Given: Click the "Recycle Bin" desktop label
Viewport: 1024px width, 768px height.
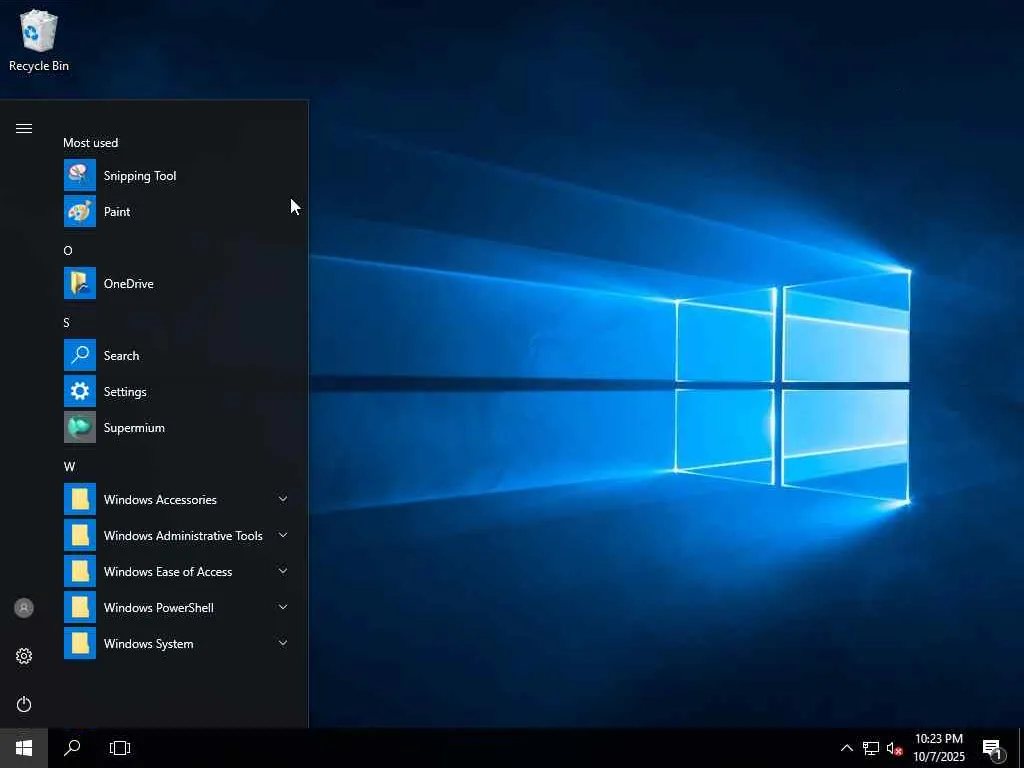Looking at the screenshot, I should tap(39, 66).
